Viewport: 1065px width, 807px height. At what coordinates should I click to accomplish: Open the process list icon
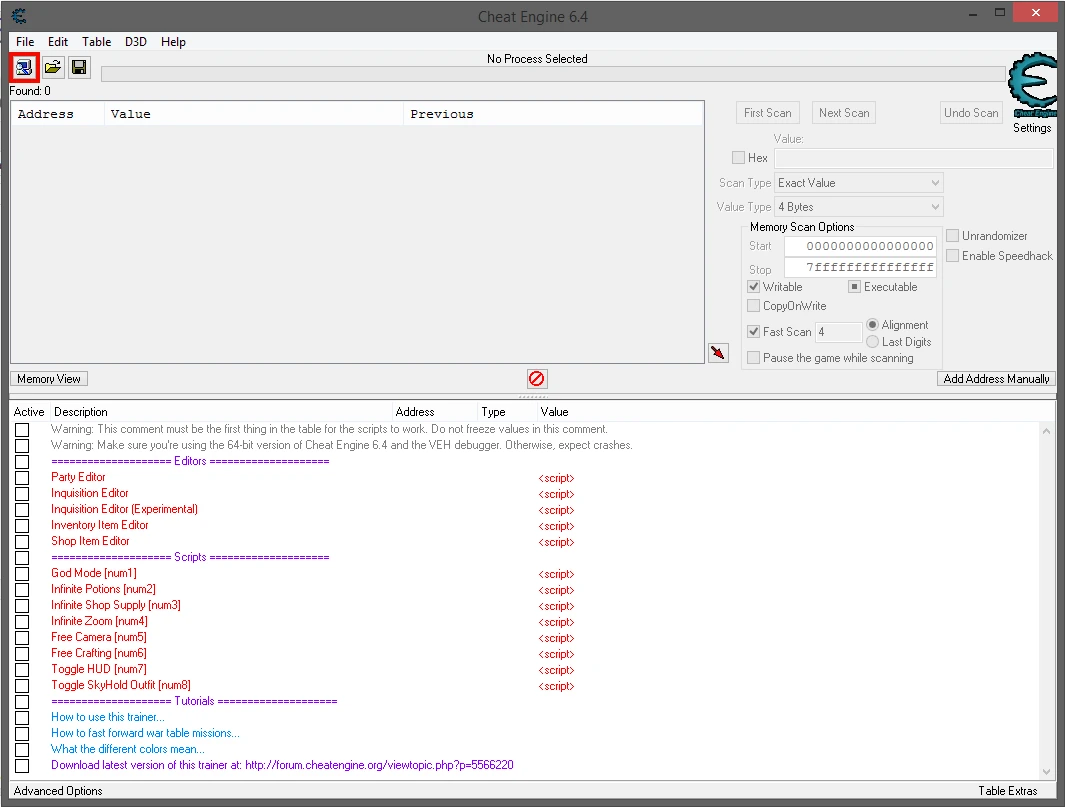(23, 68)
